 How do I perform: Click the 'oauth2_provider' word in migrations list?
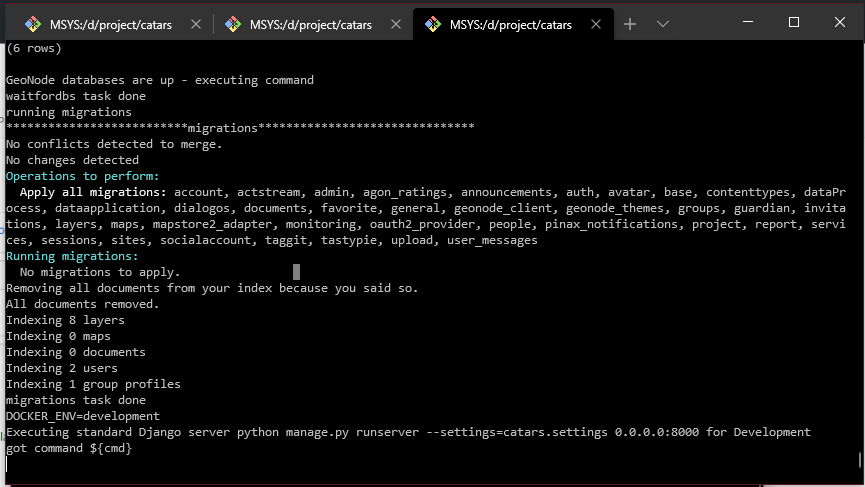click(x=422, y=224)
